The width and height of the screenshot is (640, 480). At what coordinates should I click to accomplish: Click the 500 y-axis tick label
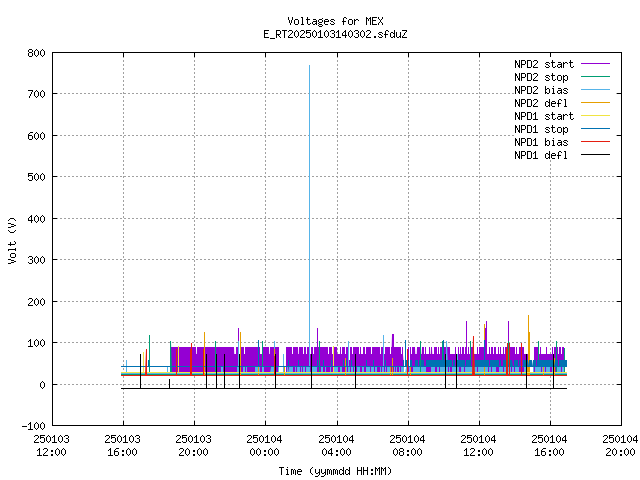[36, 177]
